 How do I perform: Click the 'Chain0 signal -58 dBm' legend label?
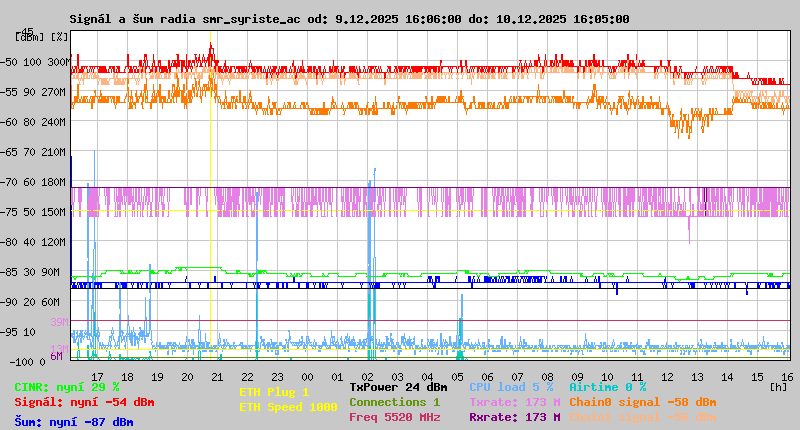pos(643,402)
